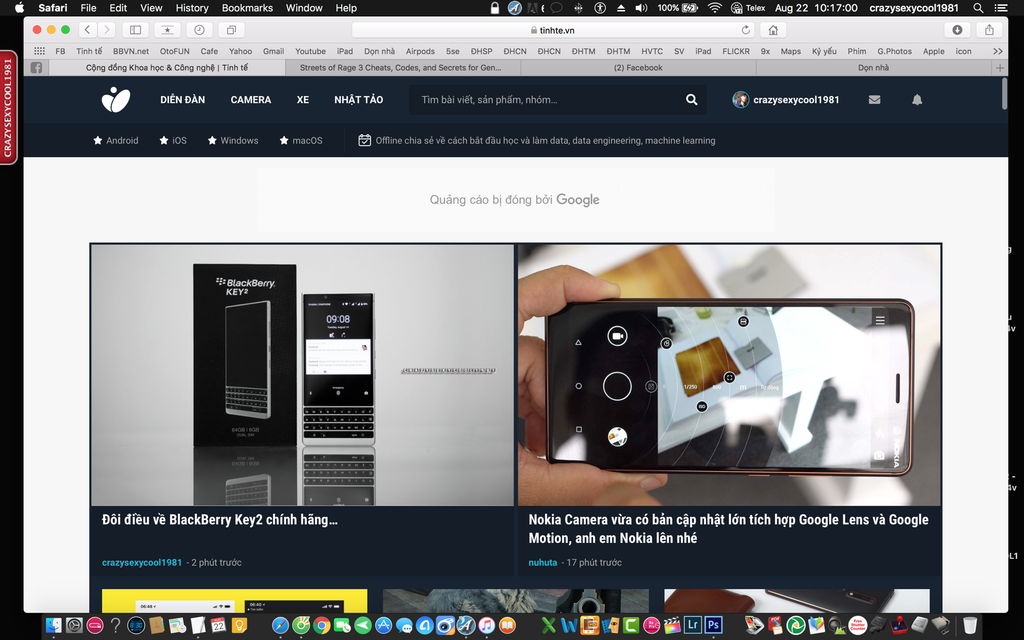Viewport: 1024px width, 640px height.
Task: Open the Telex input source menu
Action: pos(748,8)
